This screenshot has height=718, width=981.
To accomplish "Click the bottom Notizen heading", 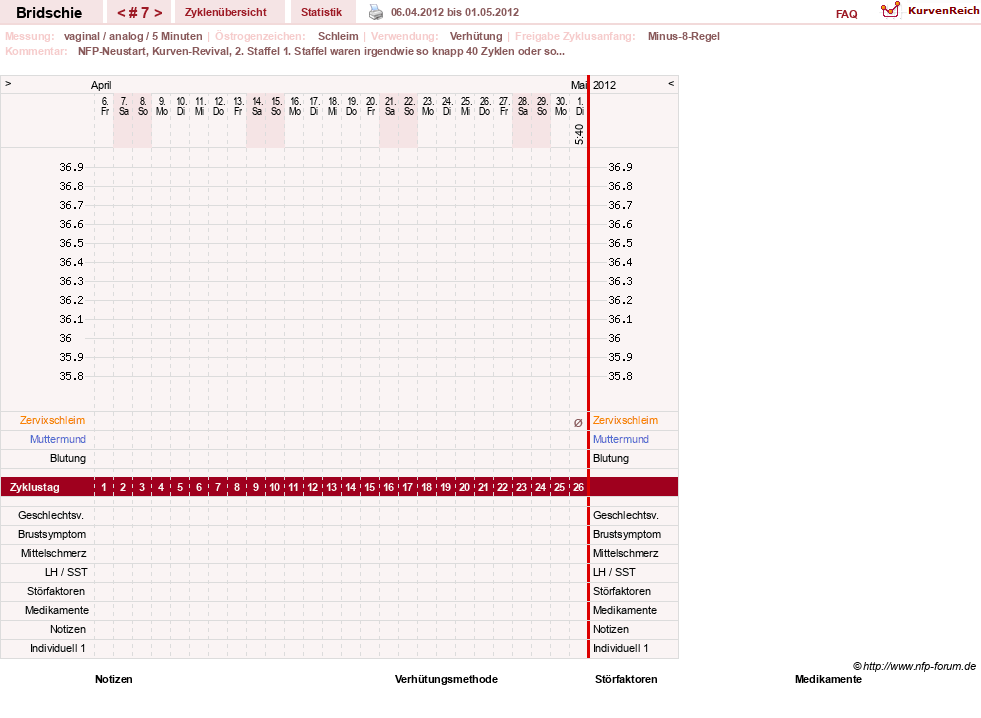I will pos(114,679).
